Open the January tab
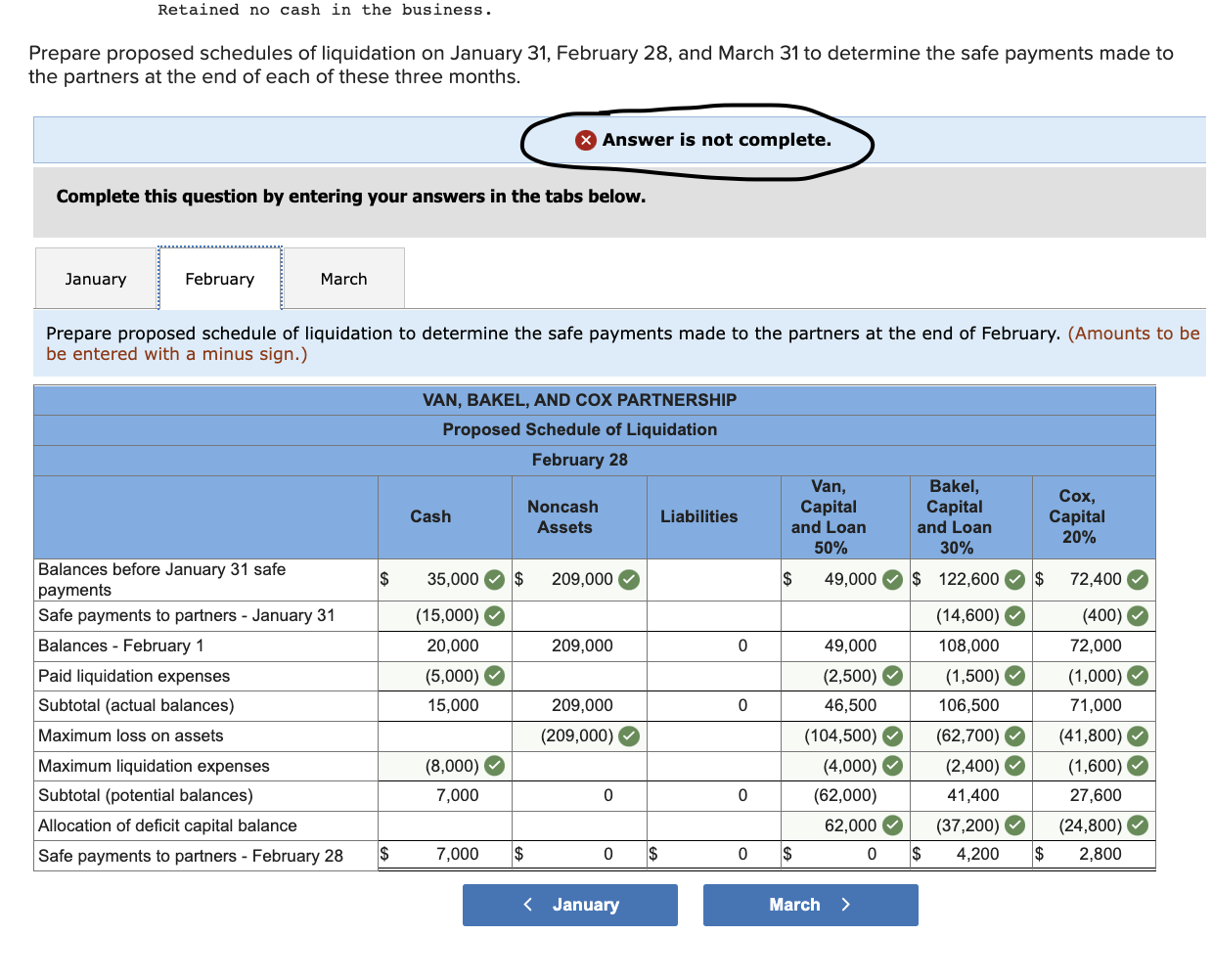Image resolution: width=1213 pixels, height=980 pixels. pos(96,279)
